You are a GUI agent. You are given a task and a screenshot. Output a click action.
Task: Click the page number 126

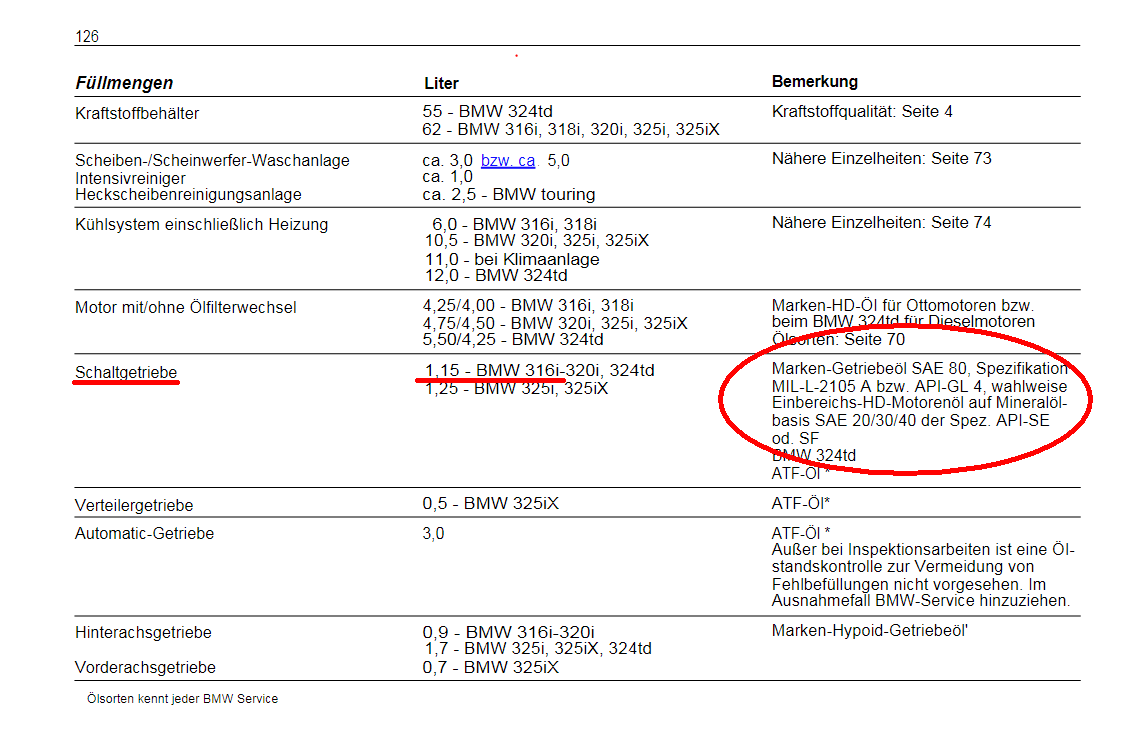tap(87, 37)
